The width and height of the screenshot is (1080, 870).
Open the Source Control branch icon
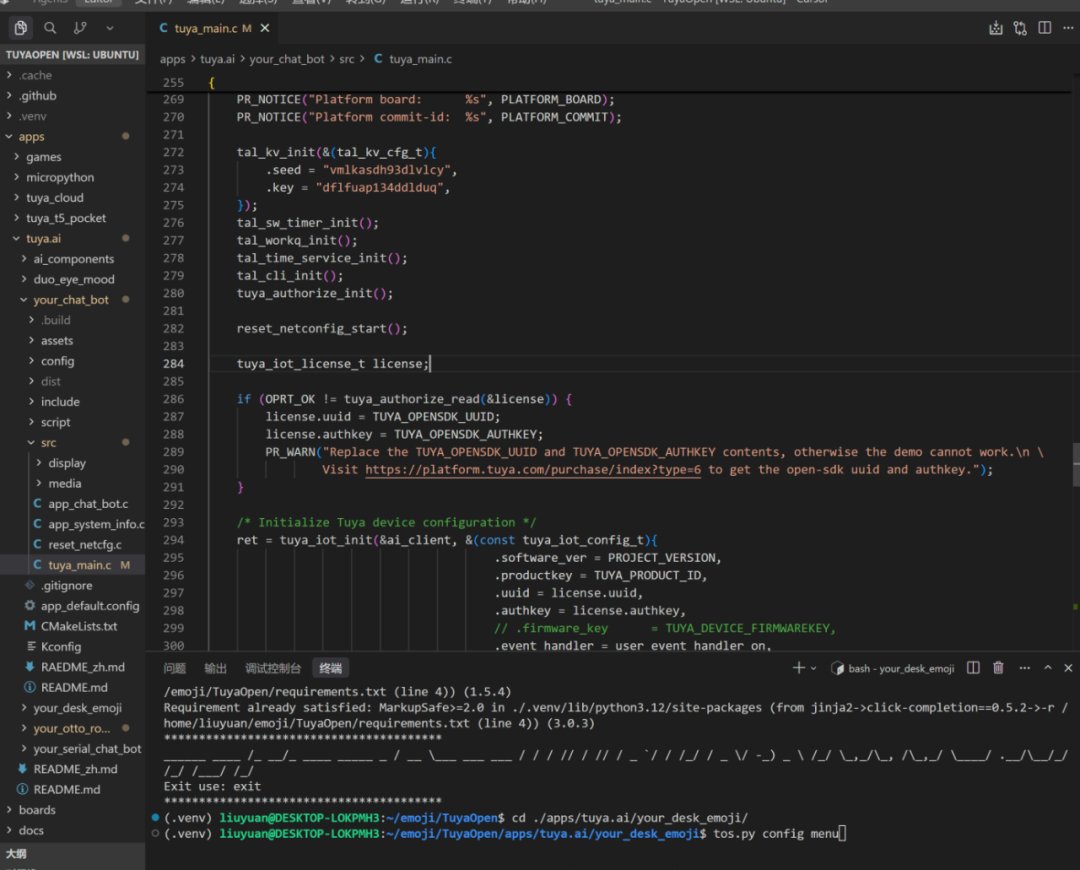[80, 28]
